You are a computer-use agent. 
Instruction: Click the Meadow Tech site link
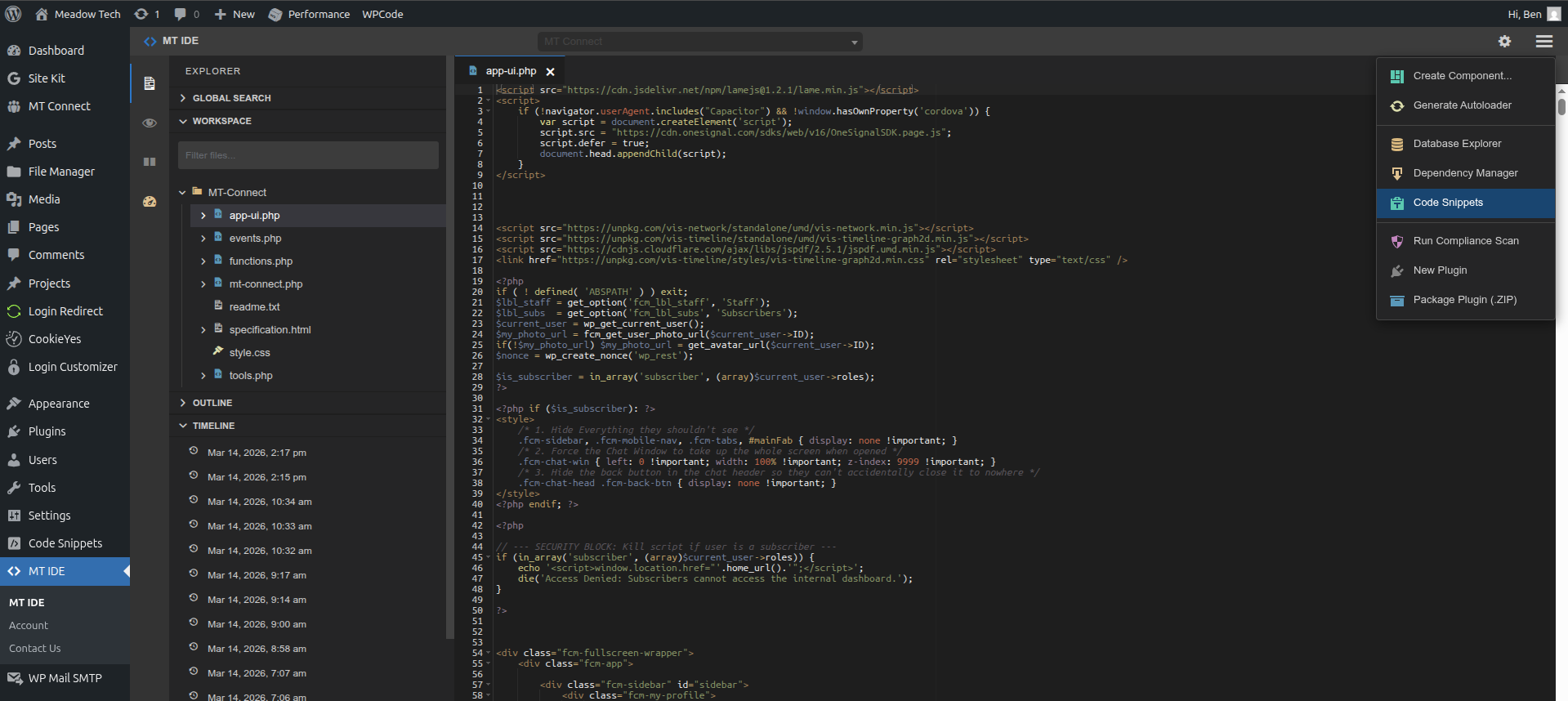78,14
